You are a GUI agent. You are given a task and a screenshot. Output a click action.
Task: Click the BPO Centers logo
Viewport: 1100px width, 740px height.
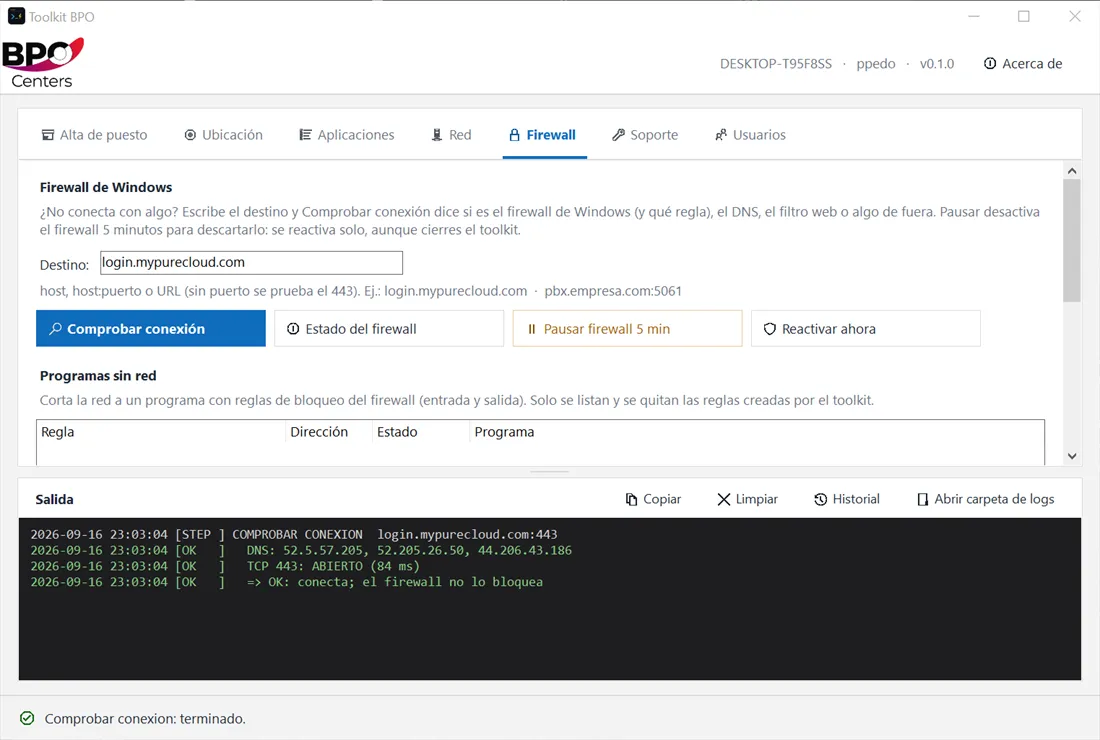click(x=43, y=63)
